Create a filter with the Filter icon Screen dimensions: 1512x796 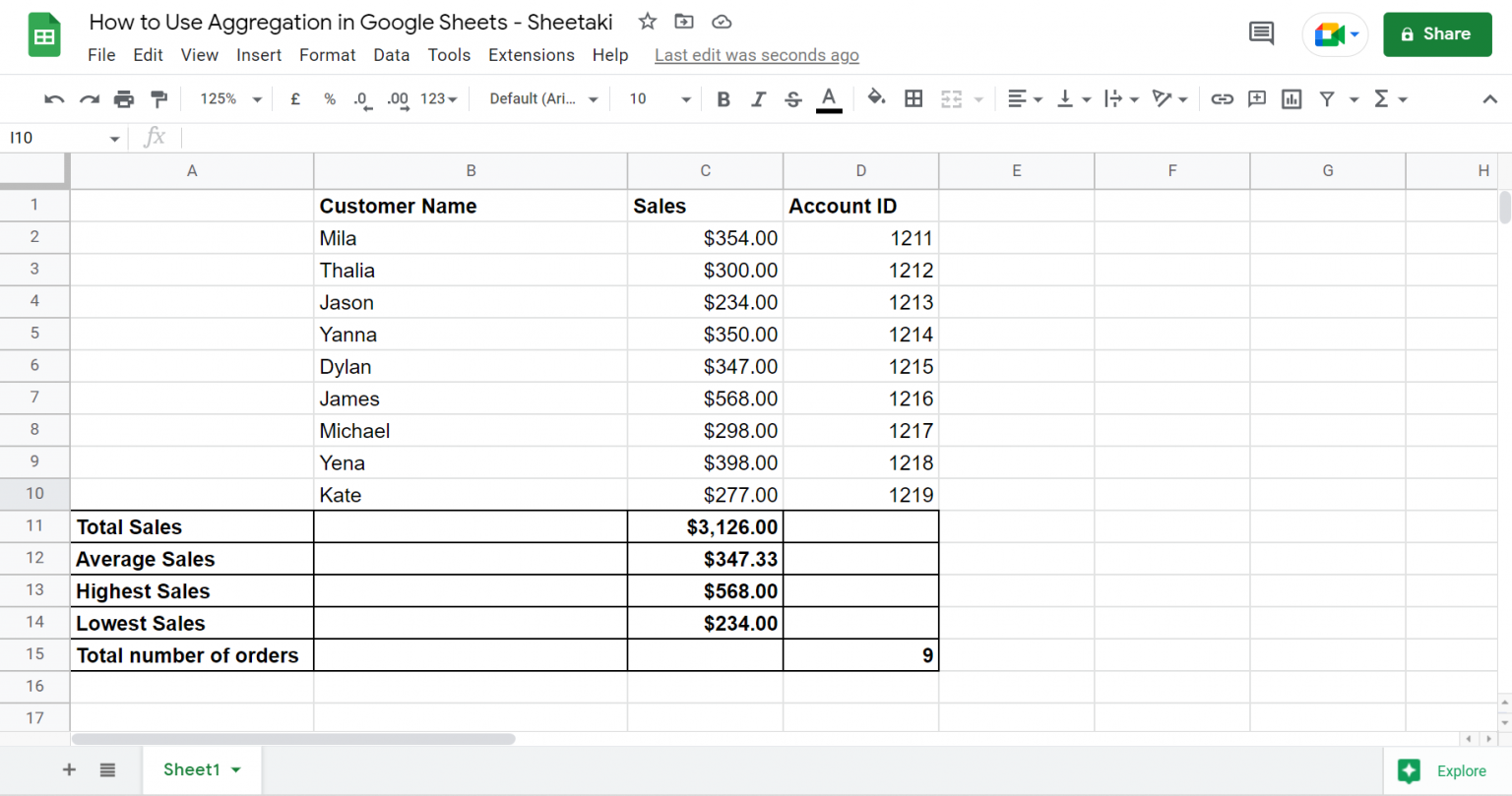coord(1327,98)
